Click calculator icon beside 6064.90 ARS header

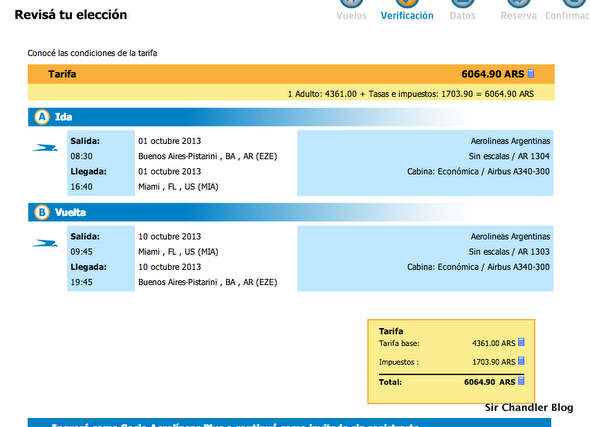531,73
